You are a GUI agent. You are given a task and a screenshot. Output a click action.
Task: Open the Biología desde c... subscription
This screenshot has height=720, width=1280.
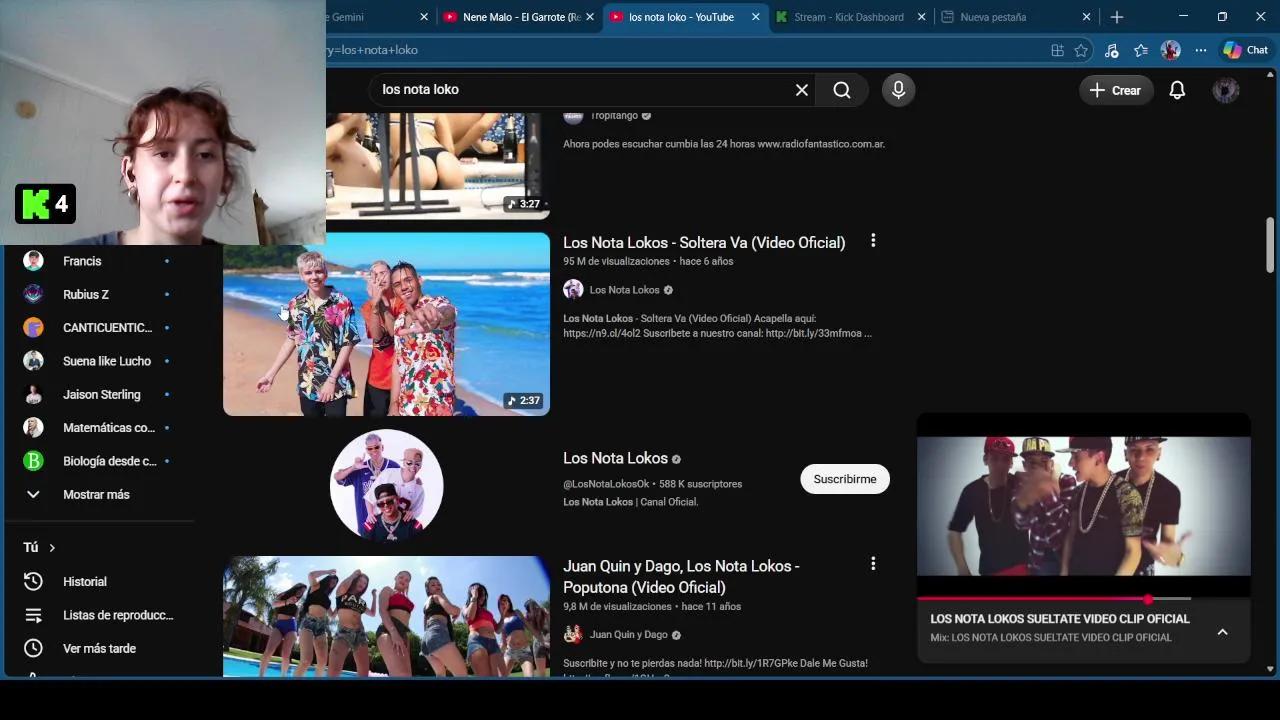click(97, 461)
